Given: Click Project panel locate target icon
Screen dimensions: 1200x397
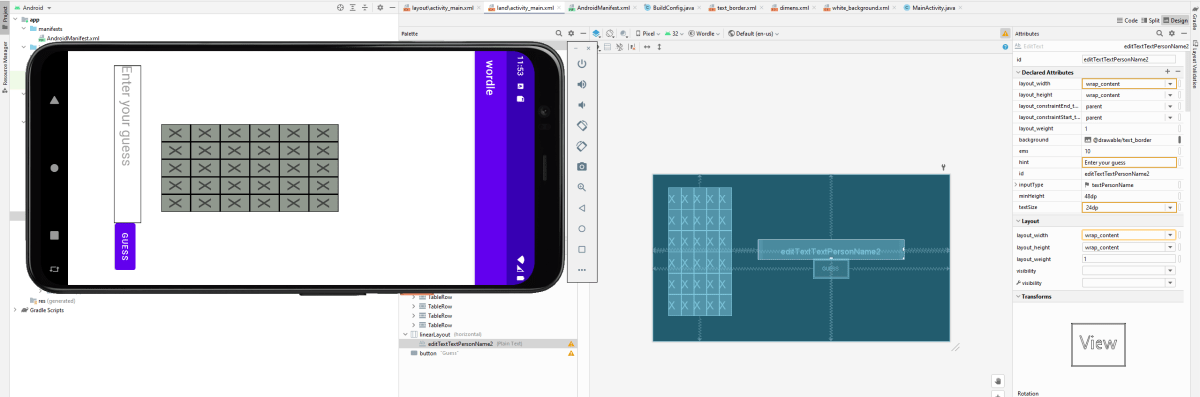Looking at the screenshot, I should click(340, 7).
